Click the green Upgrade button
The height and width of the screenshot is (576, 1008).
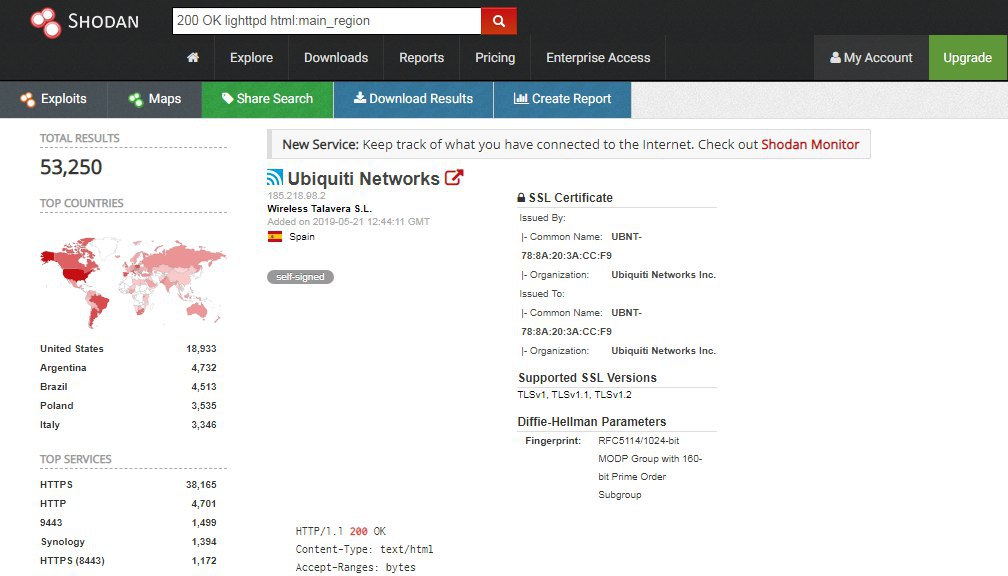coord(968,57)
